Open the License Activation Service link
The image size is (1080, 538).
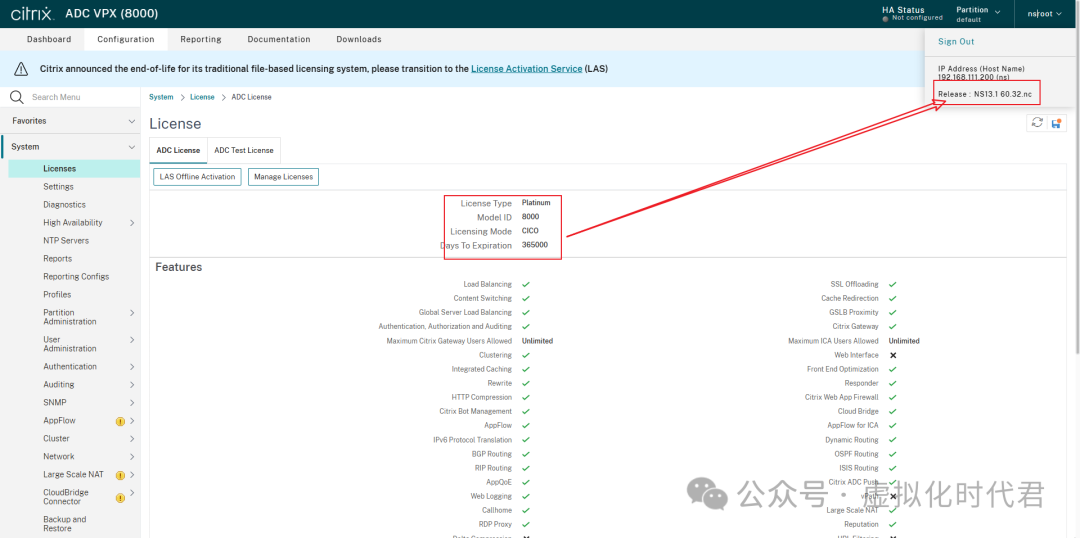coord(526,69)
